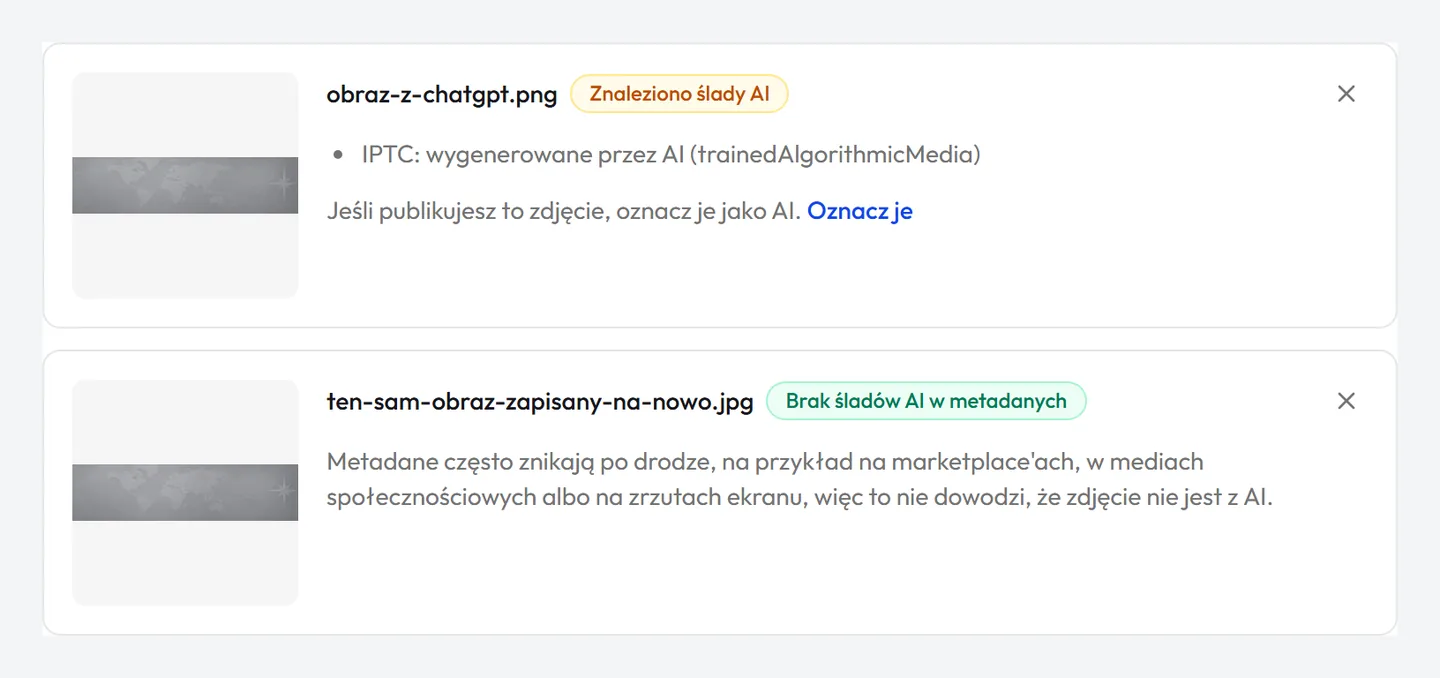Remove obraz-z-chatgpt.png with its X icon
Image resolution: width=1440 pixels, height=678 pixels.
pos(1346,94)
